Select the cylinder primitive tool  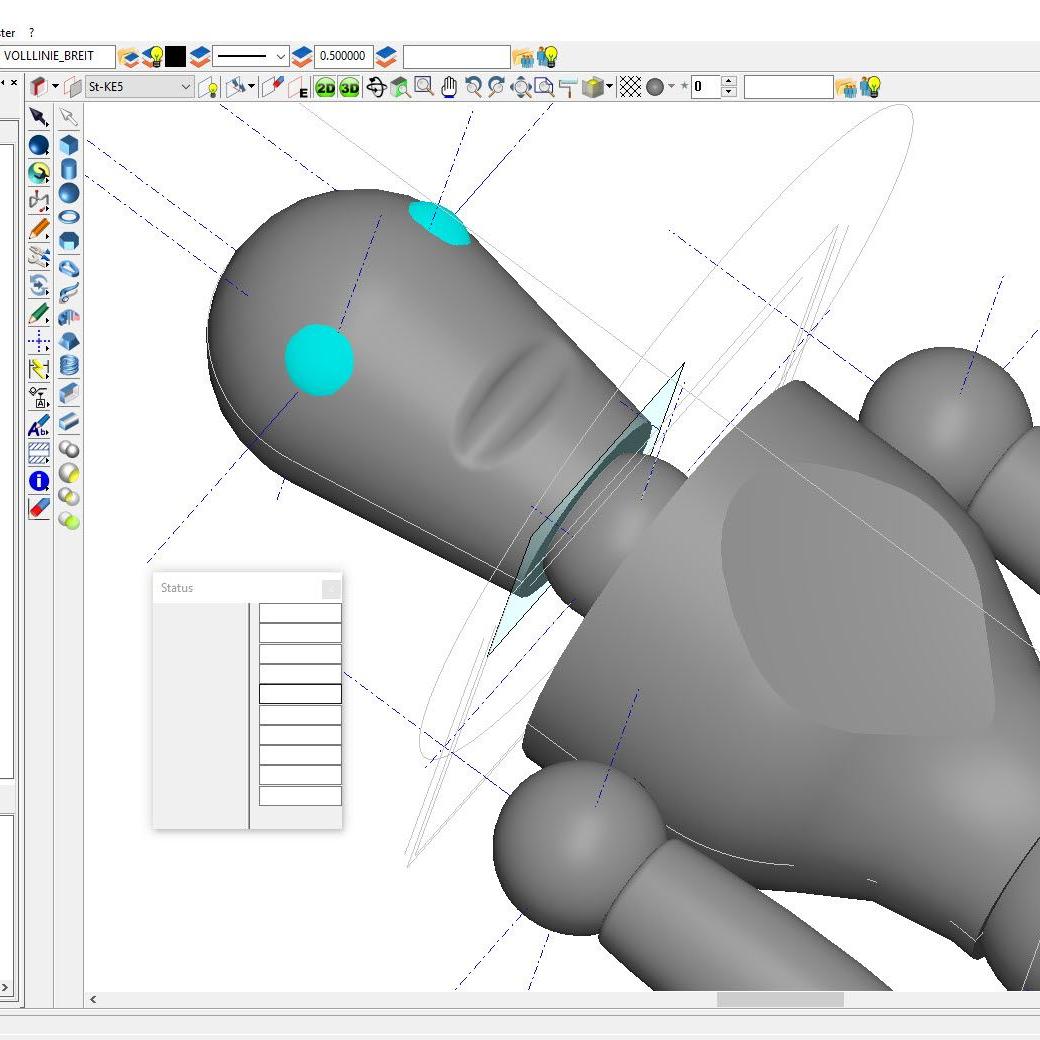(68, 169)
